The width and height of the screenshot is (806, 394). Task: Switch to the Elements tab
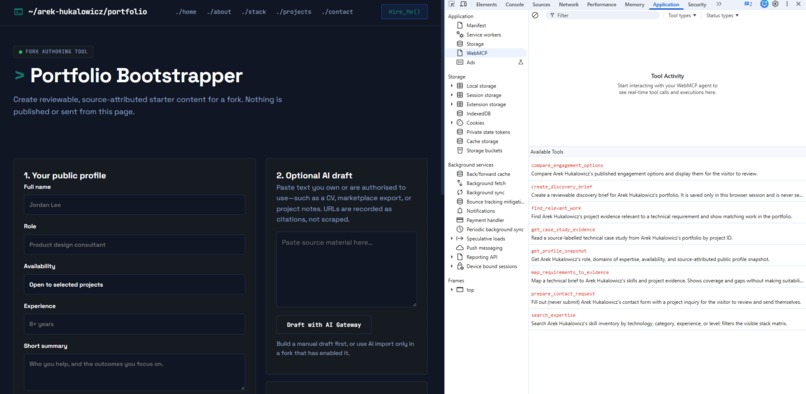486,4
